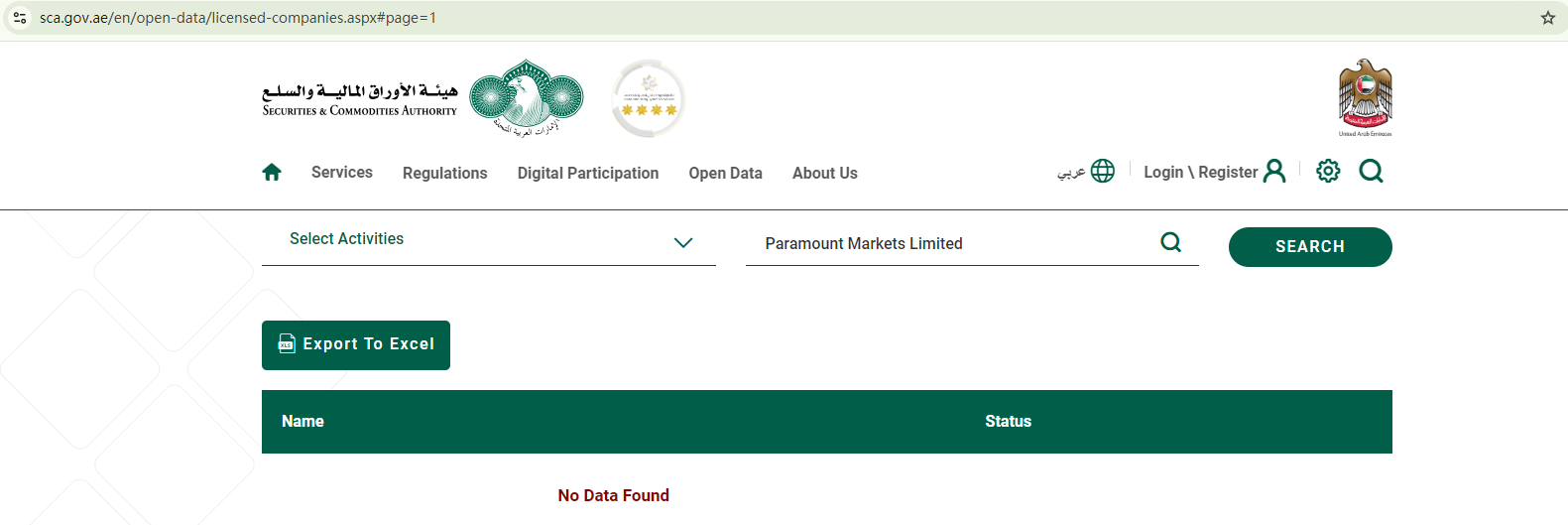1568x525 pixels.
Task: Open the settings gear icon
Action: click(x=1328, y=172)
